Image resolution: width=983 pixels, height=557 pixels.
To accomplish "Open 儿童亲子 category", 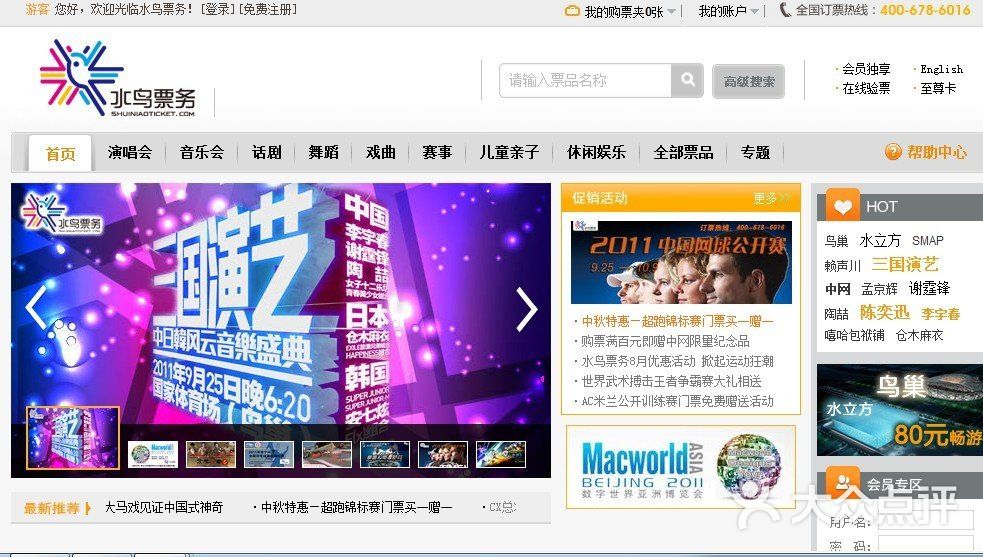I will 509,152.
